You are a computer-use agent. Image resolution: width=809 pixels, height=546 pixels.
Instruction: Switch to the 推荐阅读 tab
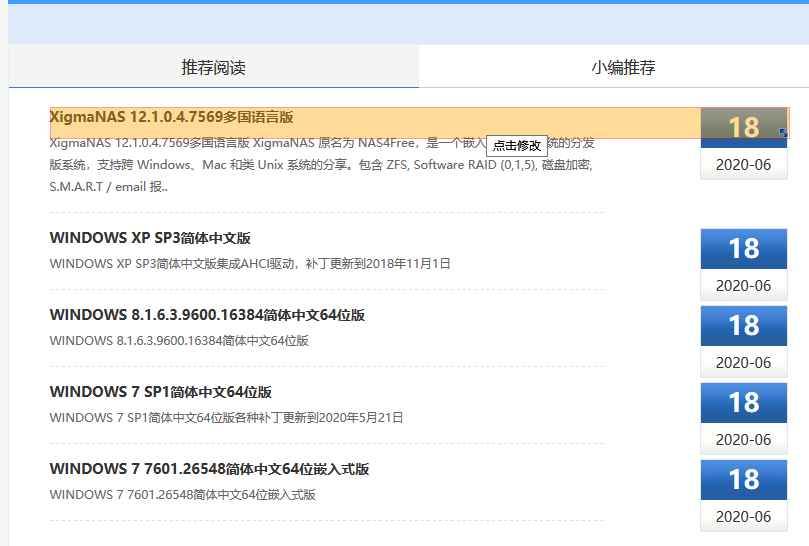[x=213, y=68]
